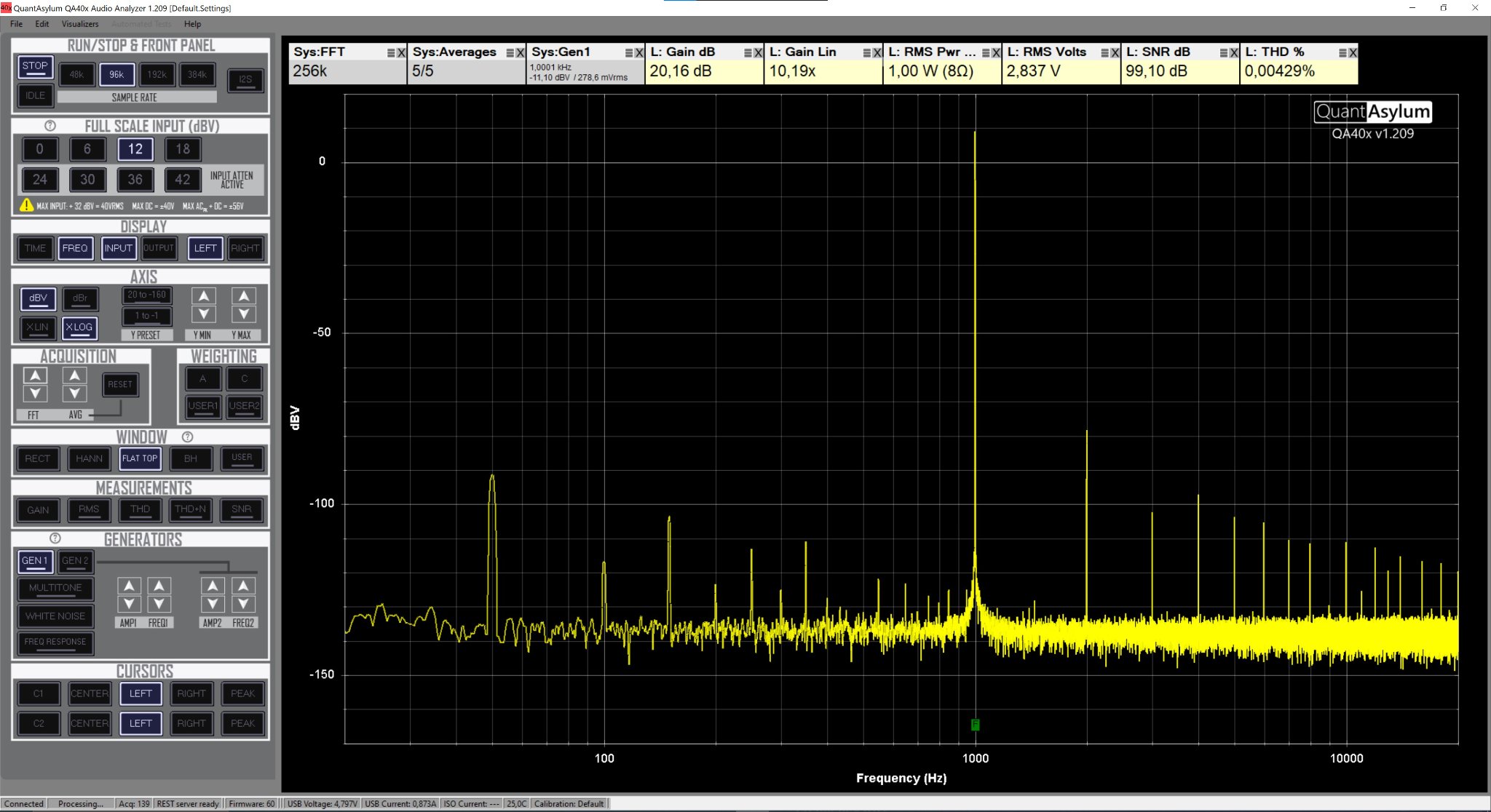Close the Sys:FFT readout box
The image size is (1491, 812).
pyautogui.click(x=401, y=53)
